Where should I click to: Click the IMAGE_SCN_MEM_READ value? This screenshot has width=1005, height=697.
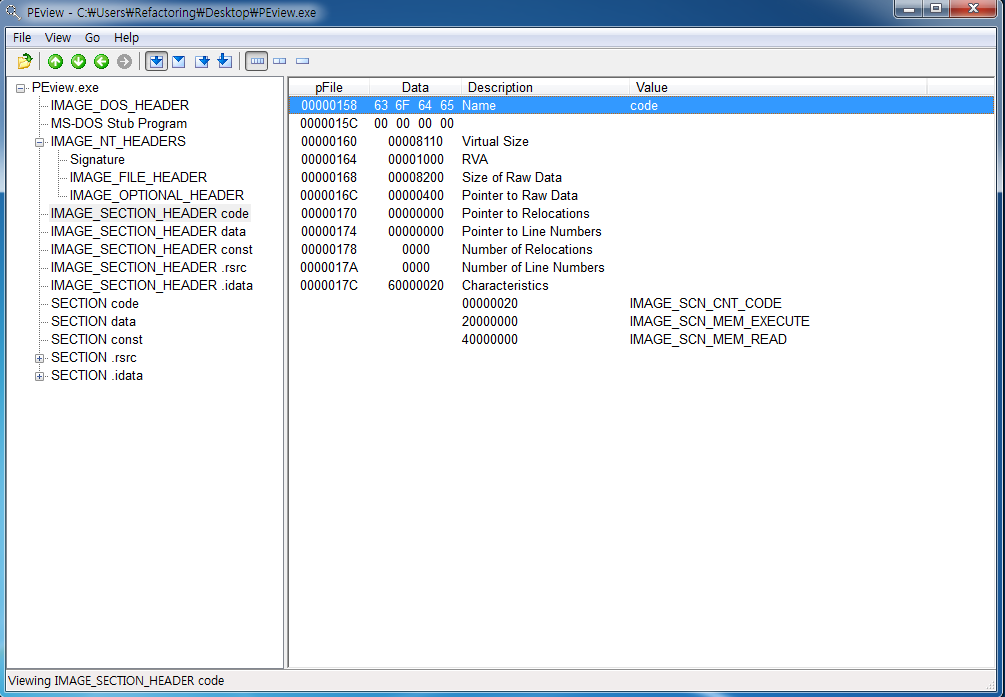(708, 339)
